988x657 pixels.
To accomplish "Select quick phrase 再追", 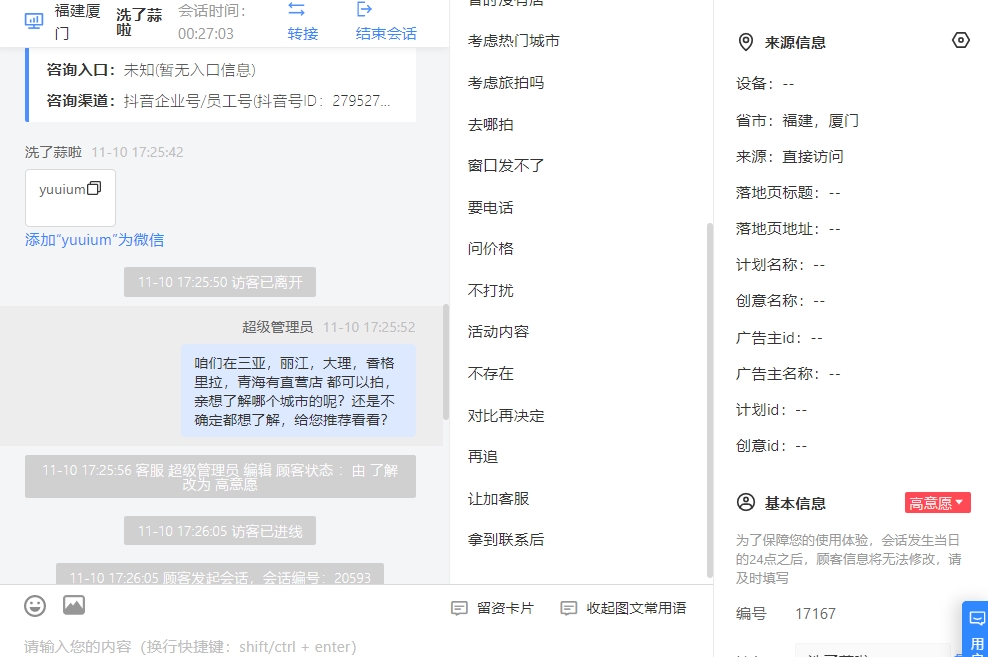I will [x=483, y=456].
